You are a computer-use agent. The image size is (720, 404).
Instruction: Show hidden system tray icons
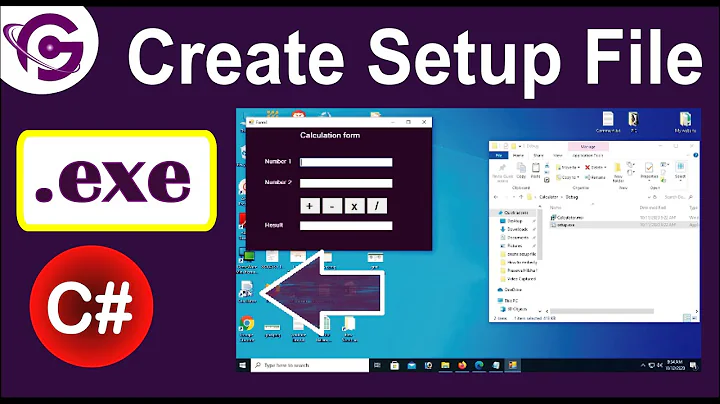643,365
